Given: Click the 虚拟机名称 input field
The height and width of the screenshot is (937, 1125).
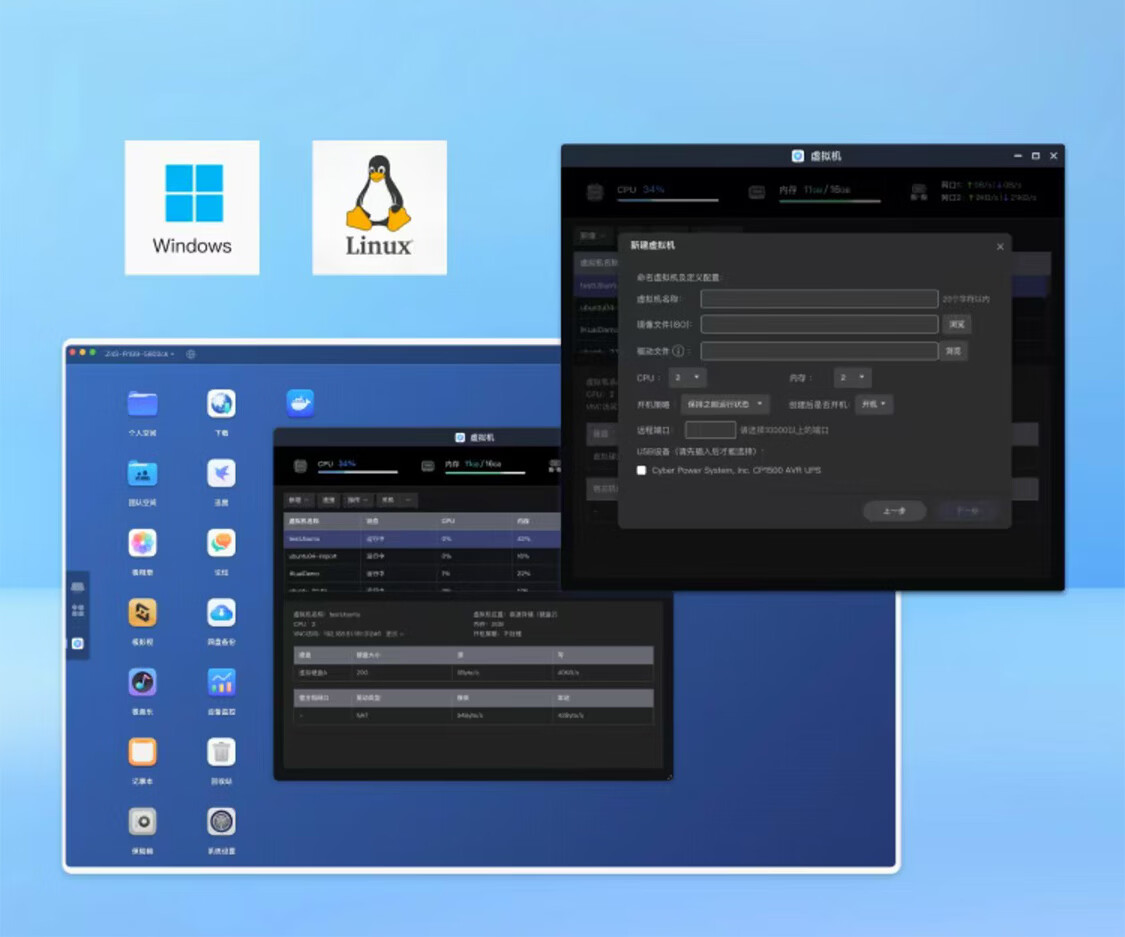Looking at the screenshot, I should [x=819, y=299].
